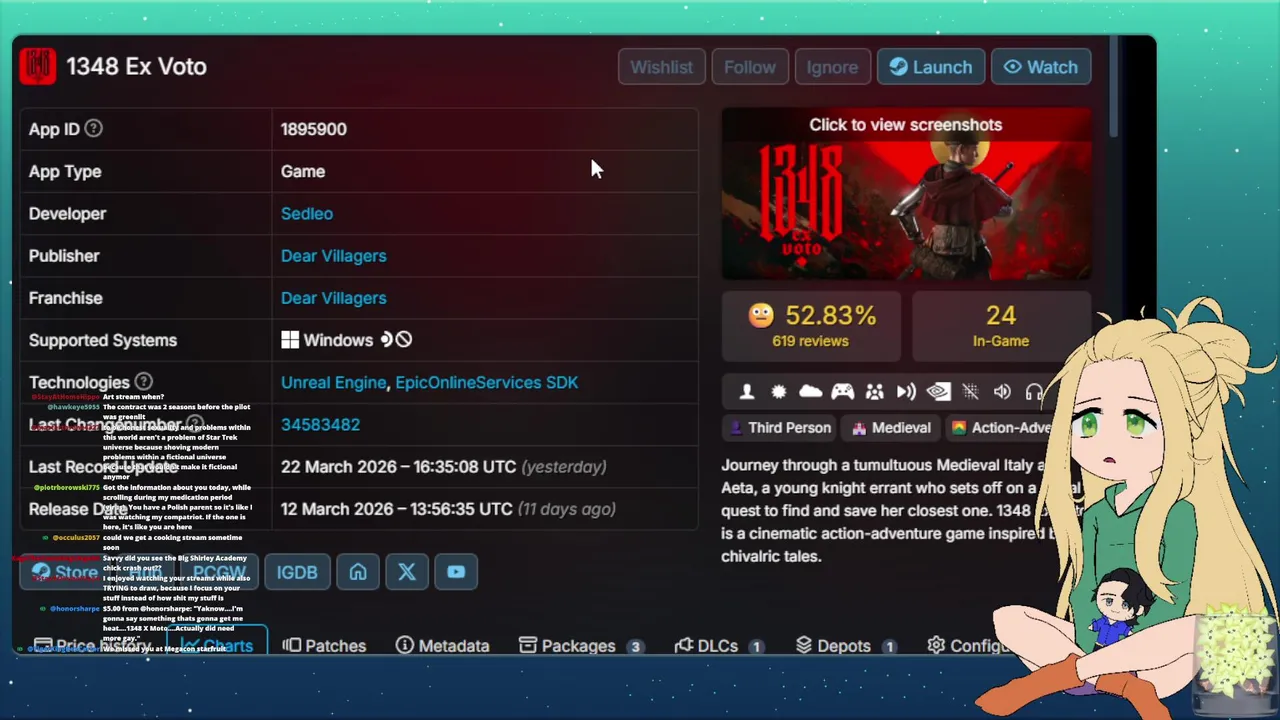
Task: Click the crossed-out grid feature icon
Action: [970, 392]
